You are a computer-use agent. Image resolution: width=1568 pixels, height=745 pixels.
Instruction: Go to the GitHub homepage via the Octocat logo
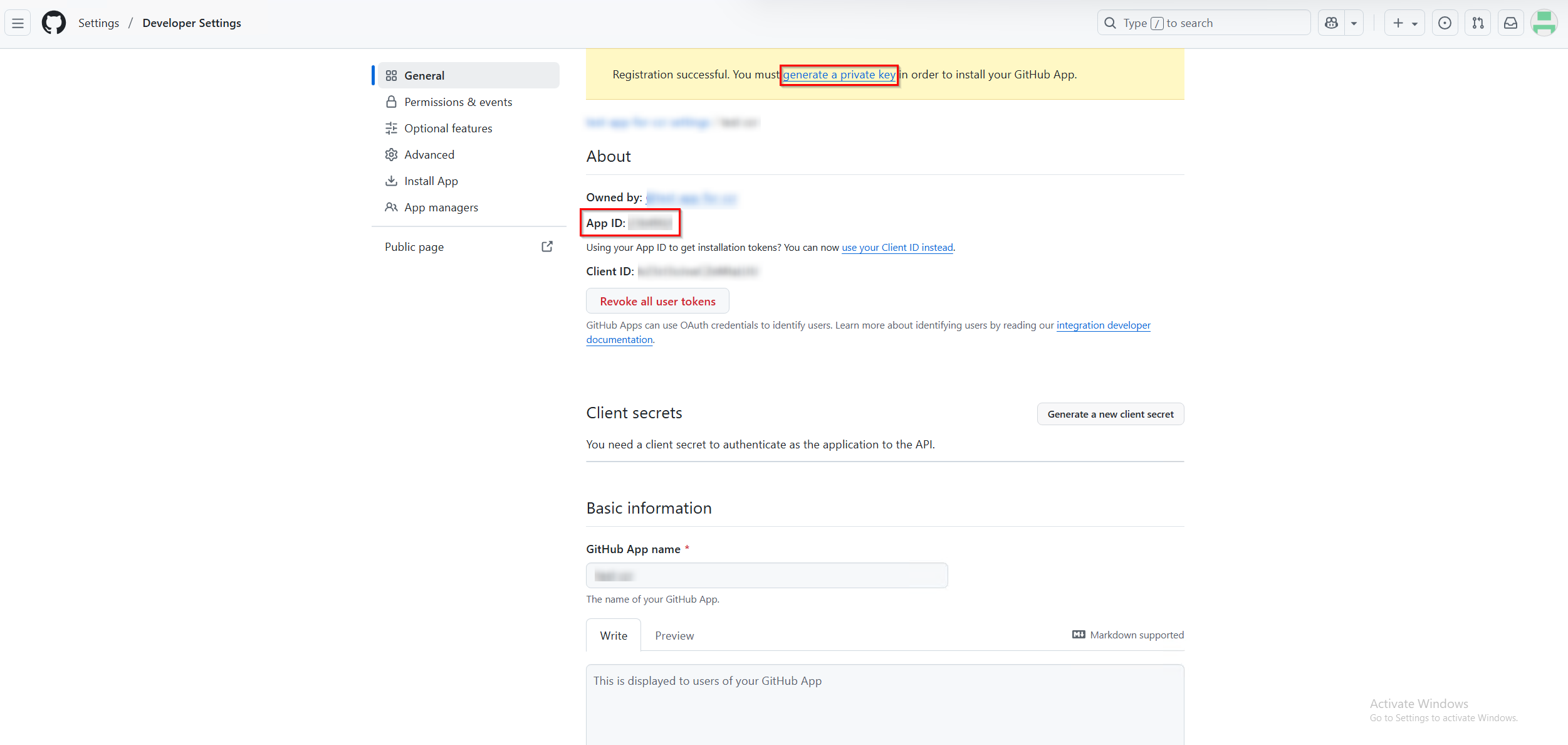53,23
